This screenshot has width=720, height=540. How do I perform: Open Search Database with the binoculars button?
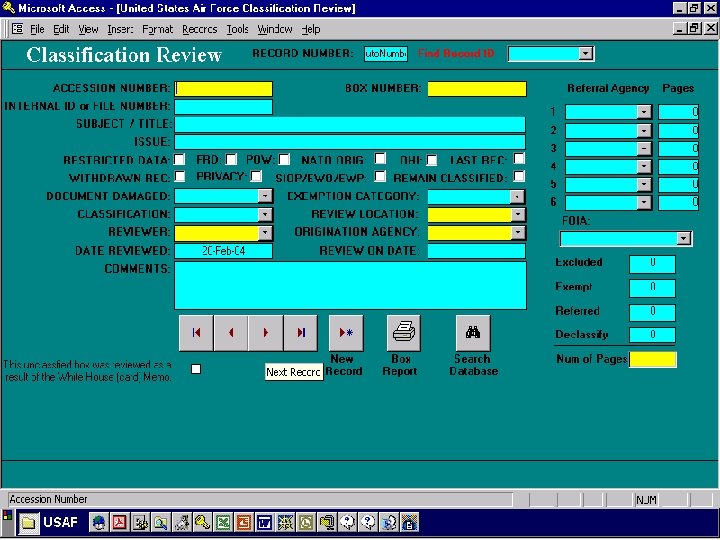pos(473,333)
